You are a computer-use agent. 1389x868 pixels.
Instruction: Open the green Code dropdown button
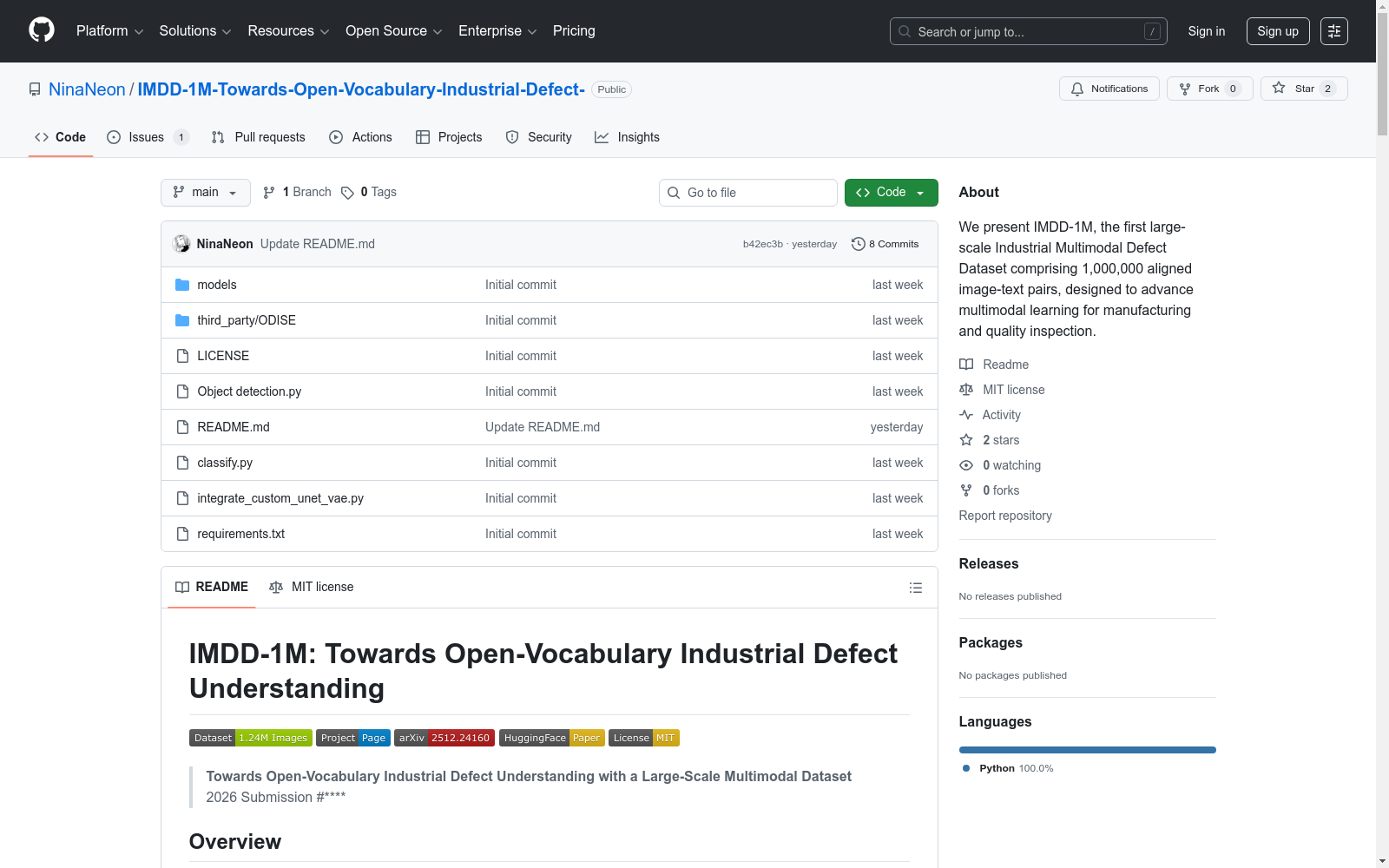(892, 193)
